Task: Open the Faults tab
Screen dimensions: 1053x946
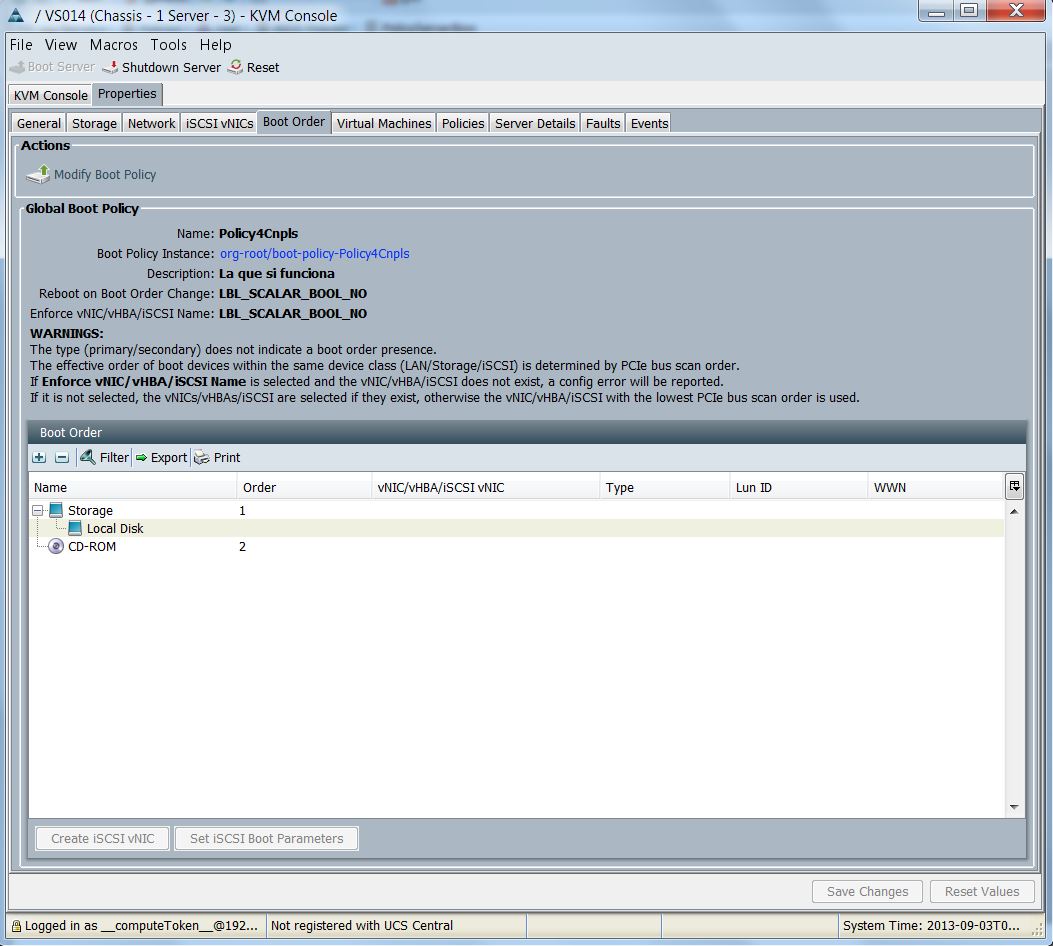Action: 603,124
